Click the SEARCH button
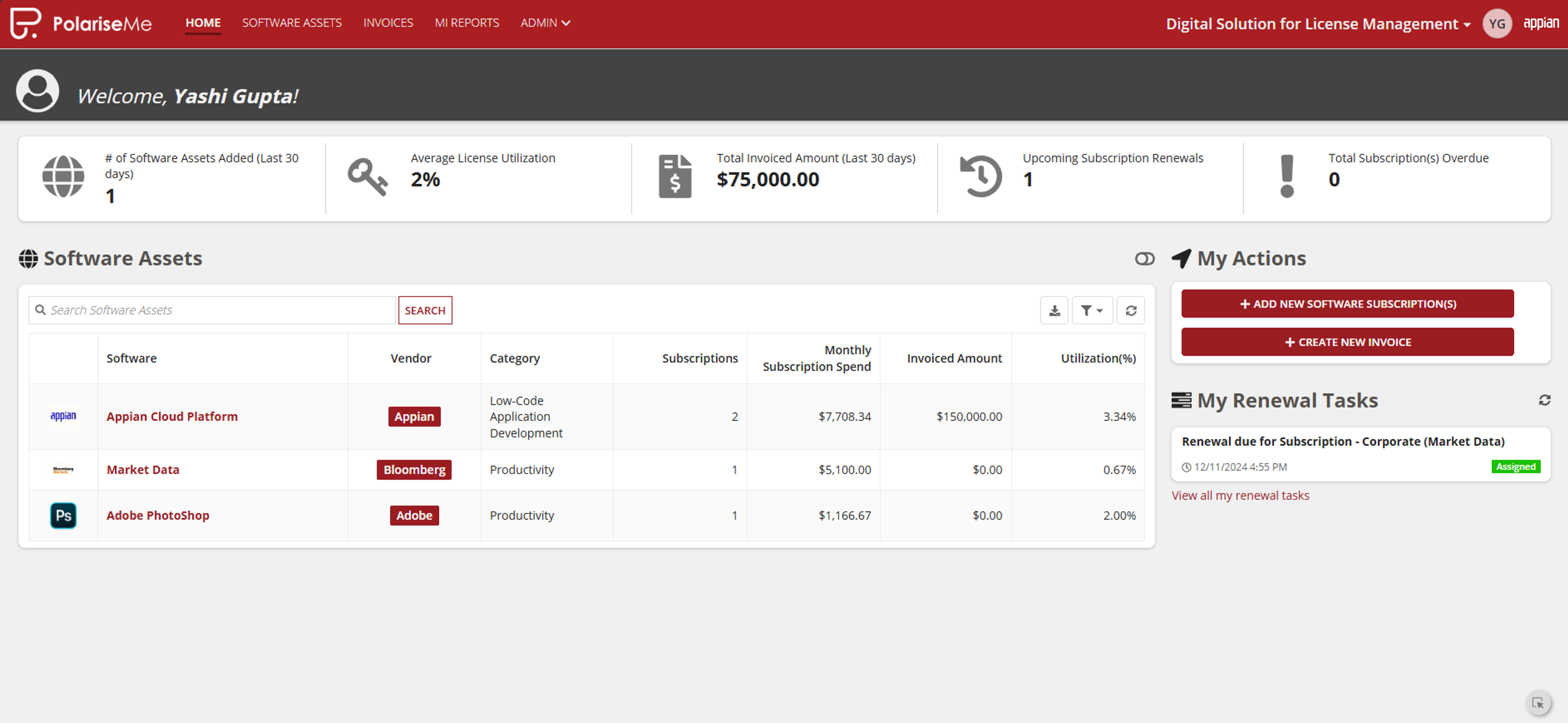The image size is (1568, 723). pyautogui.click(x=425, y=310)
